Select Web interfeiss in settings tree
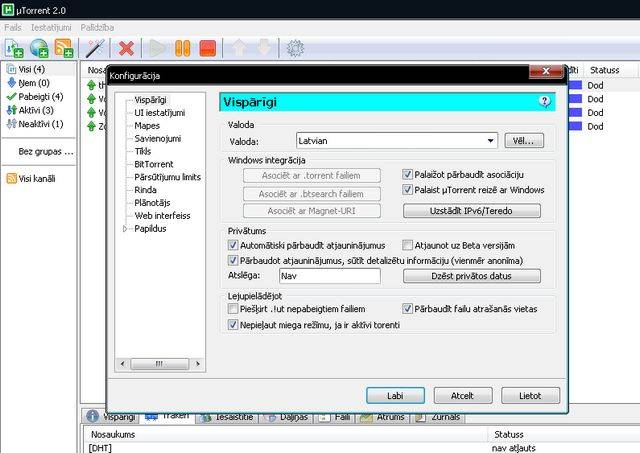This screenshot has height=453, width=640. point(162,216)
